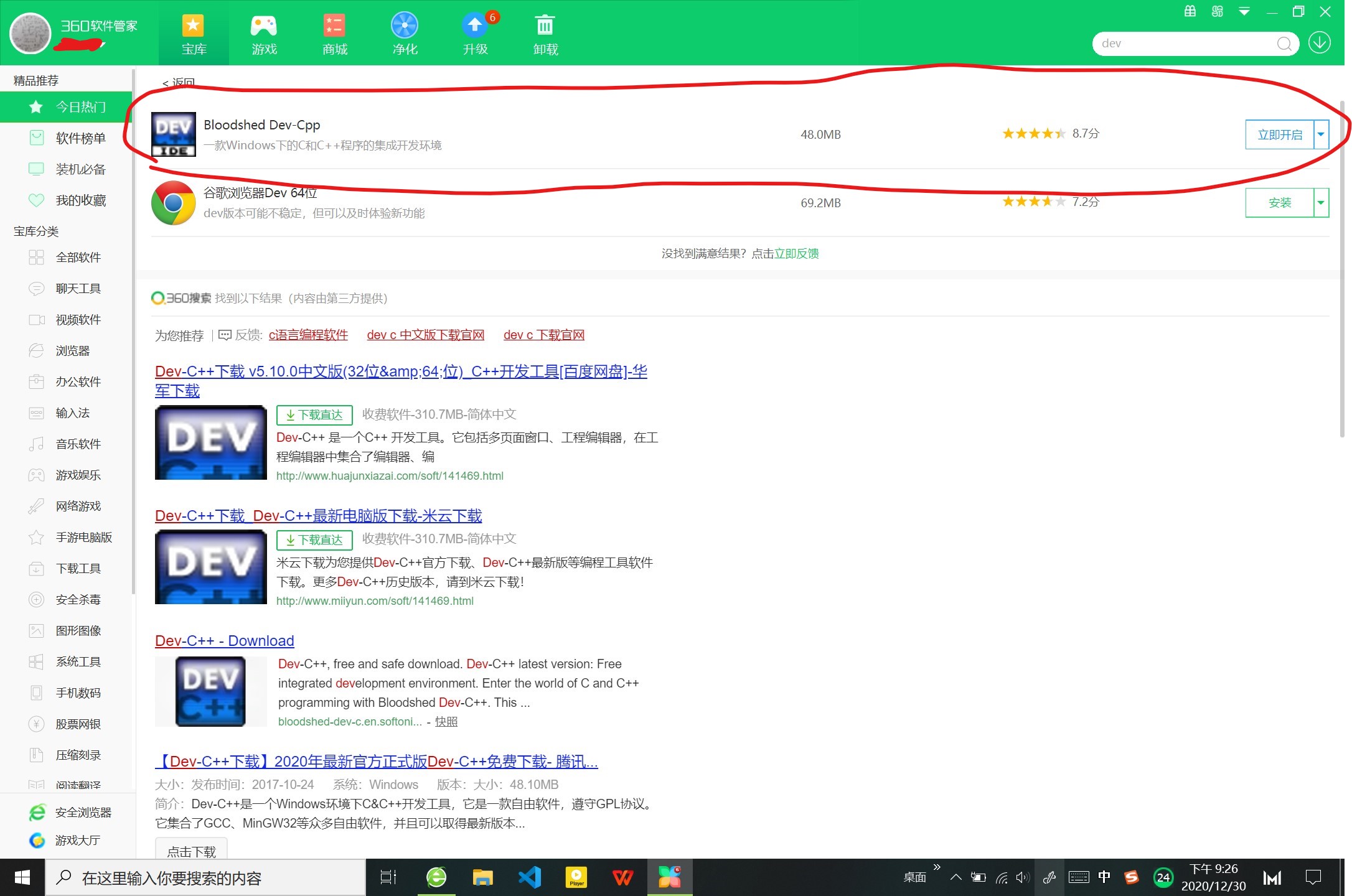
Task: Click the gift box icon in title bar
Action: pyautogui.click(x=1190, y=11)
